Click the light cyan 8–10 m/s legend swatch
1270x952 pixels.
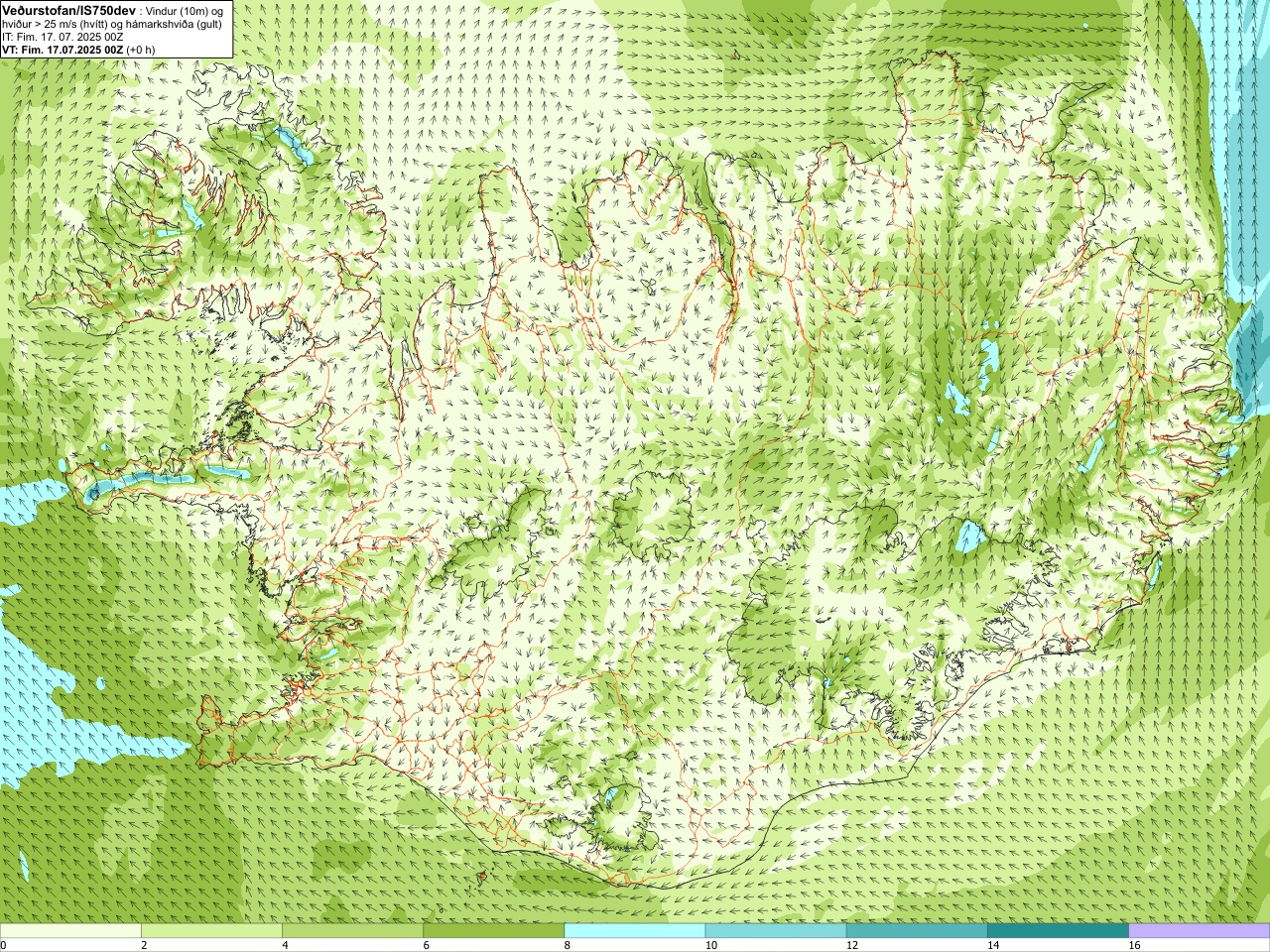[635, 931]
